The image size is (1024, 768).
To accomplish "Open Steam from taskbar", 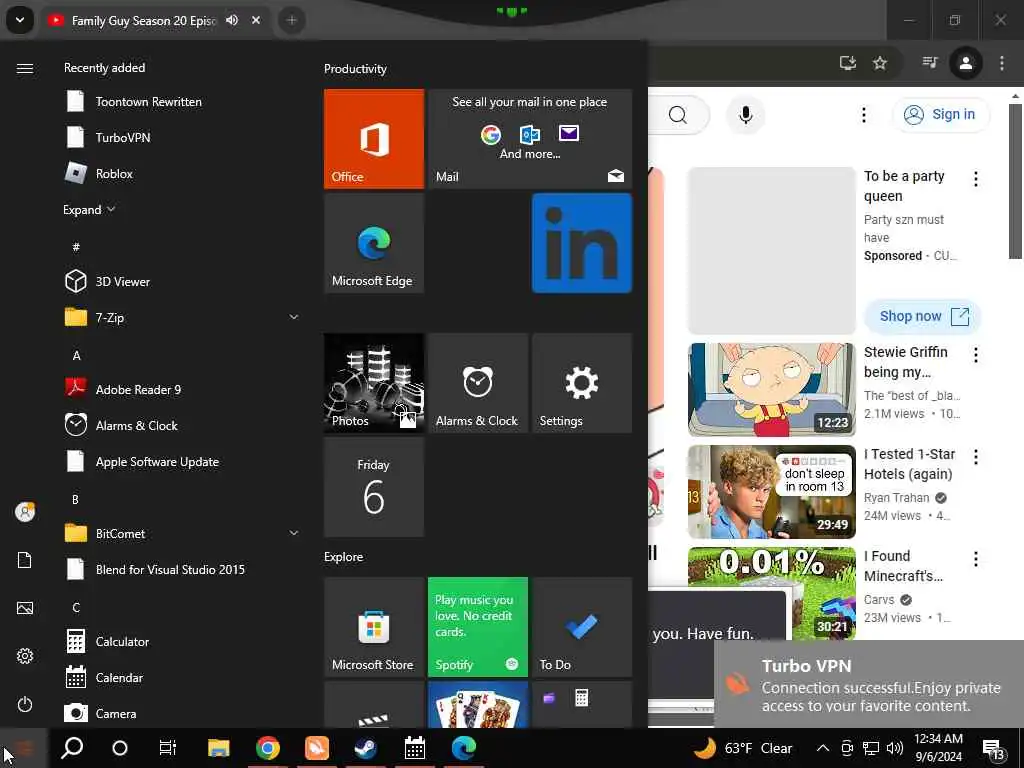I will 366,748.
